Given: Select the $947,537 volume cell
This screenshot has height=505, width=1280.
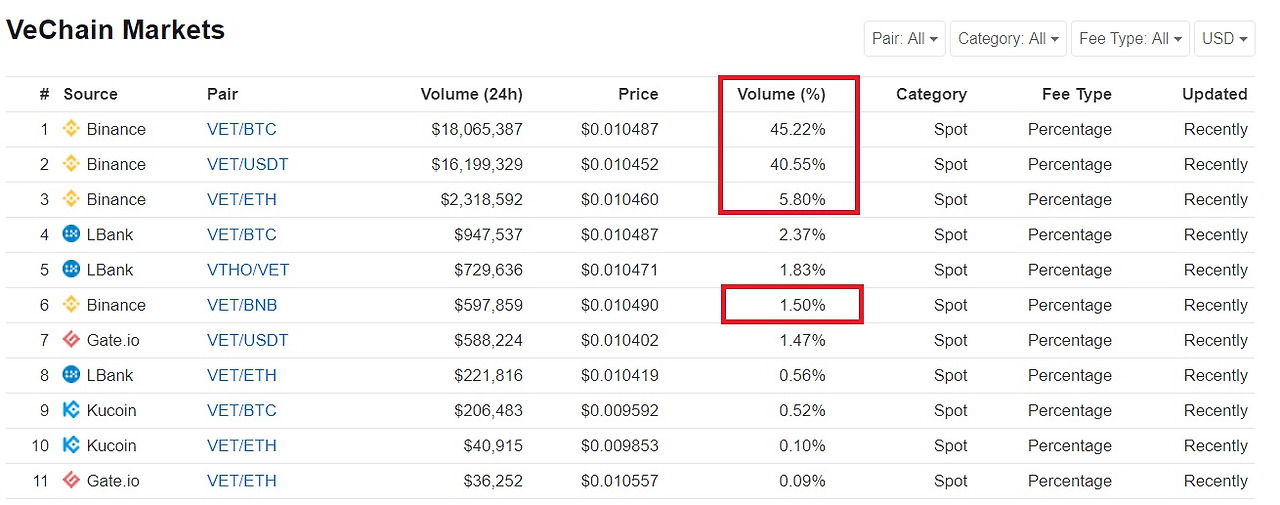Looking at the screenshot, I should (x=490, y=234).
